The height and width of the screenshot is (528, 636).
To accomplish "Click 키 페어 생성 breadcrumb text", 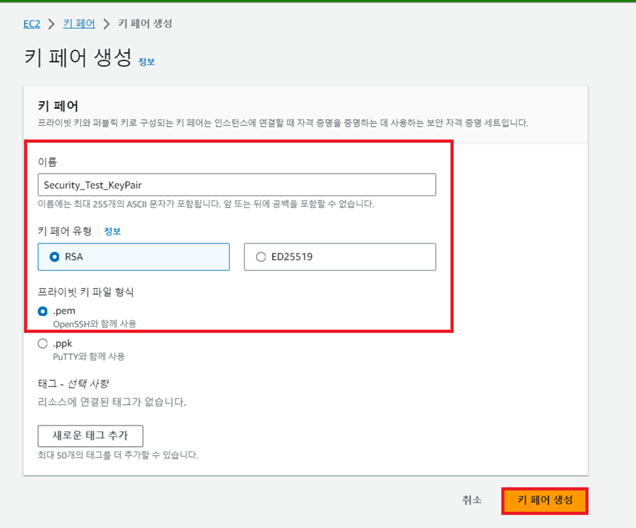I will 145,24.
